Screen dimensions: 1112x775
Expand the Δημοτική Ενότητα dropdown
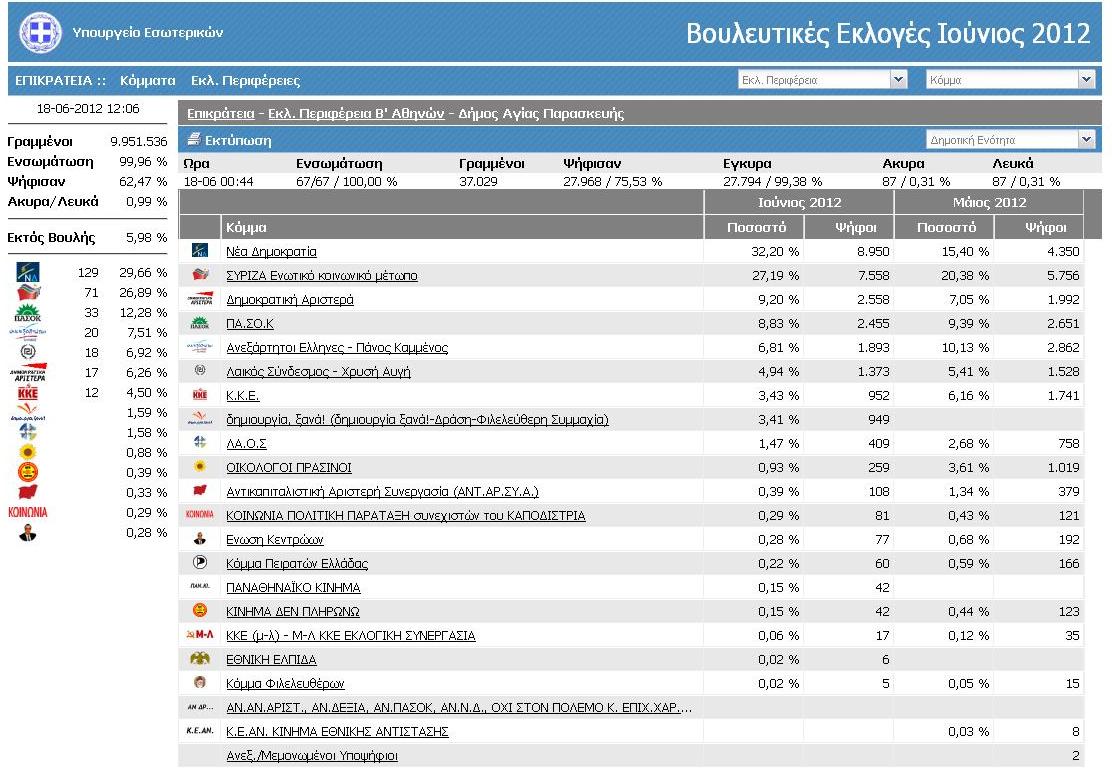[1009, 140]
